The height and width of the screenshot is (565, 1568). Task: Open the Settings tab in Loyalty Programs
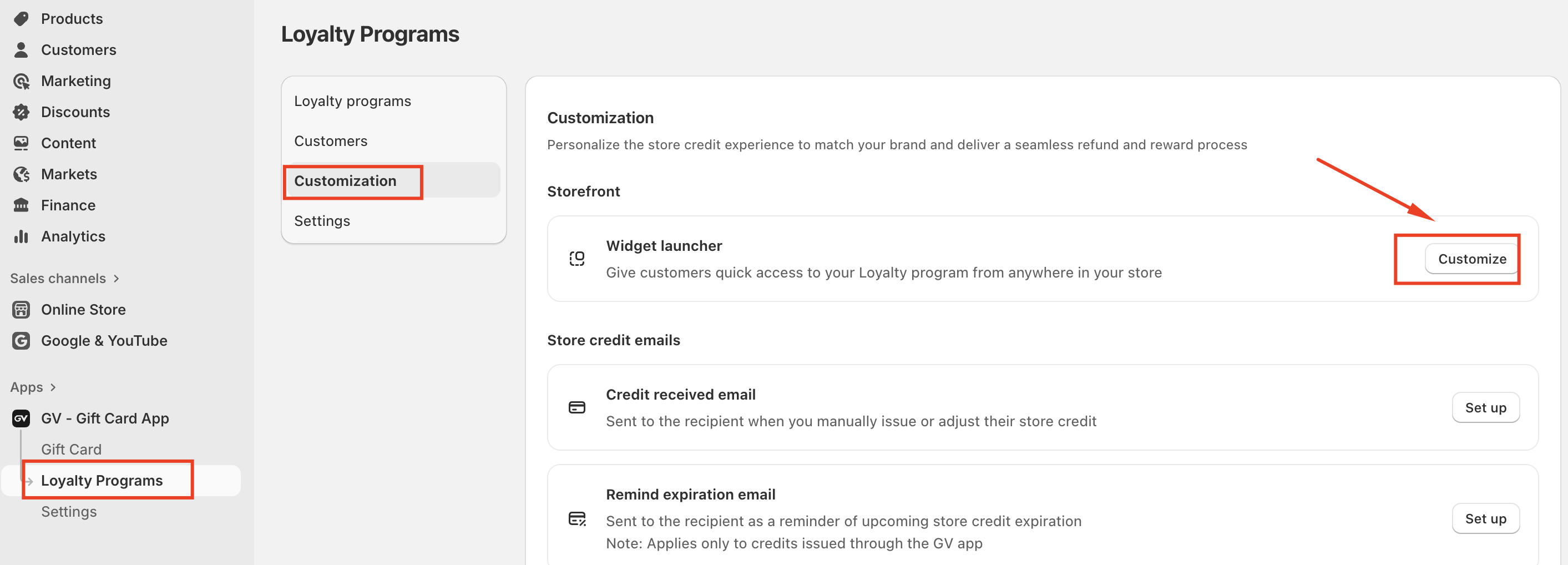(x=322, y=221)
